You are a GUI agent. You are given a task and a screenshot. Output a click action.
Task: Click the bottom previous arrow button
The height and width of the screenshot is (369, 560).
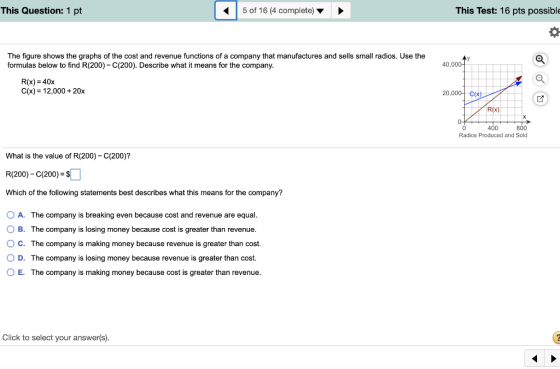534,358
